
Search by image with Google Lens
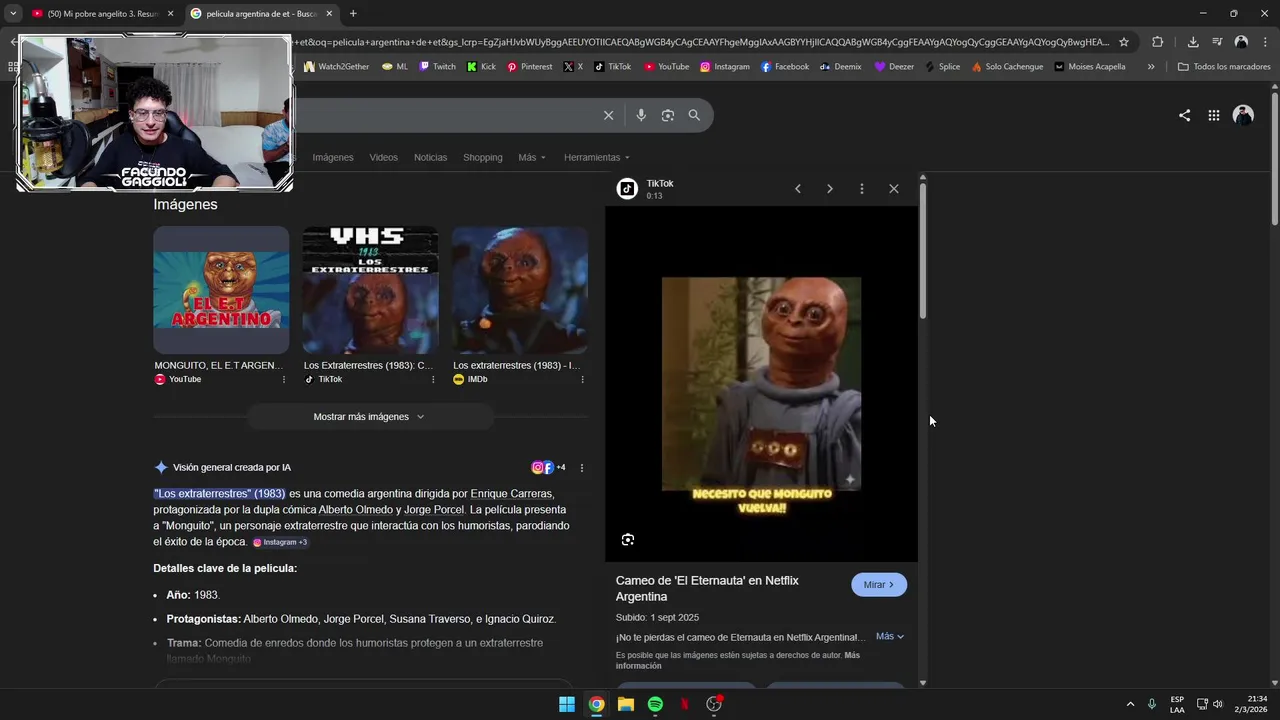668,115
